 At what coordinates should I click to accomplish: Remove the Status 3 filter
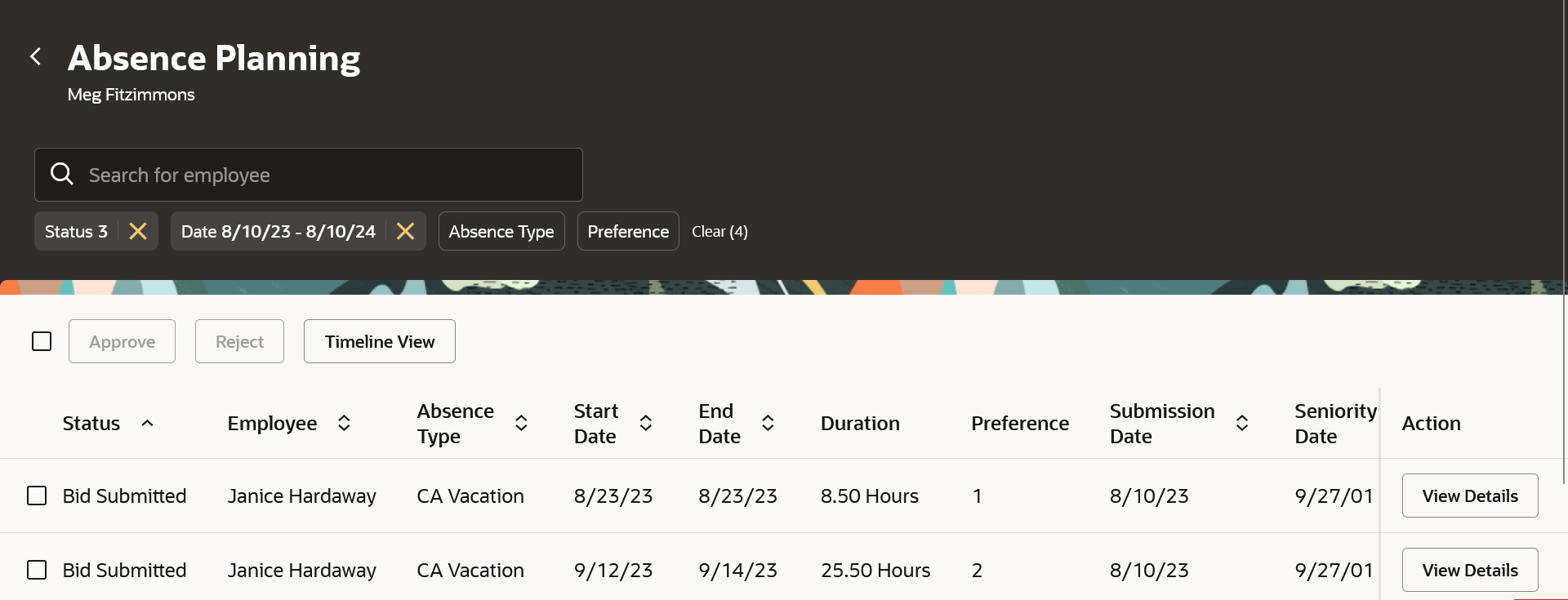pyautogui.click(x=138, y=232)
